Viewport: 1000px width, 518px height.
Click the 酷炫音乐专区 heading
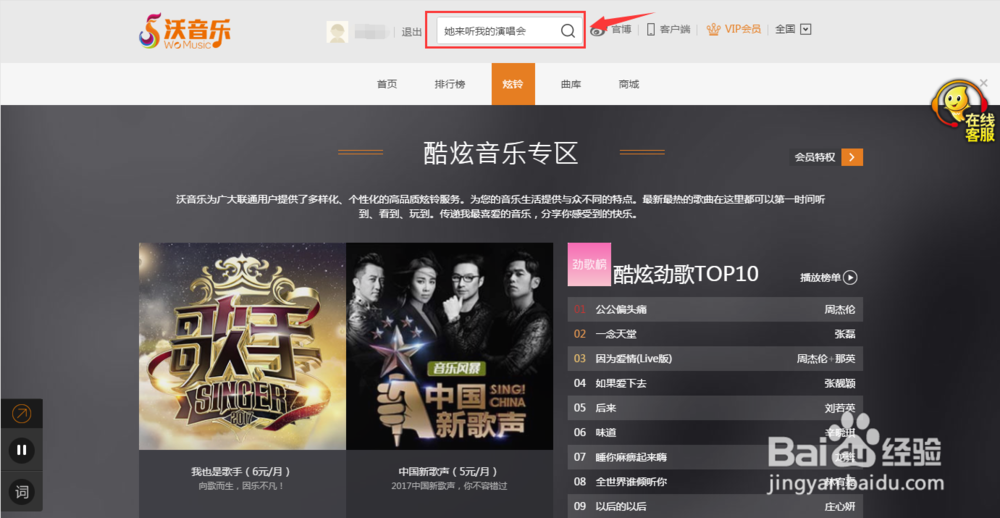coord(501,153)
